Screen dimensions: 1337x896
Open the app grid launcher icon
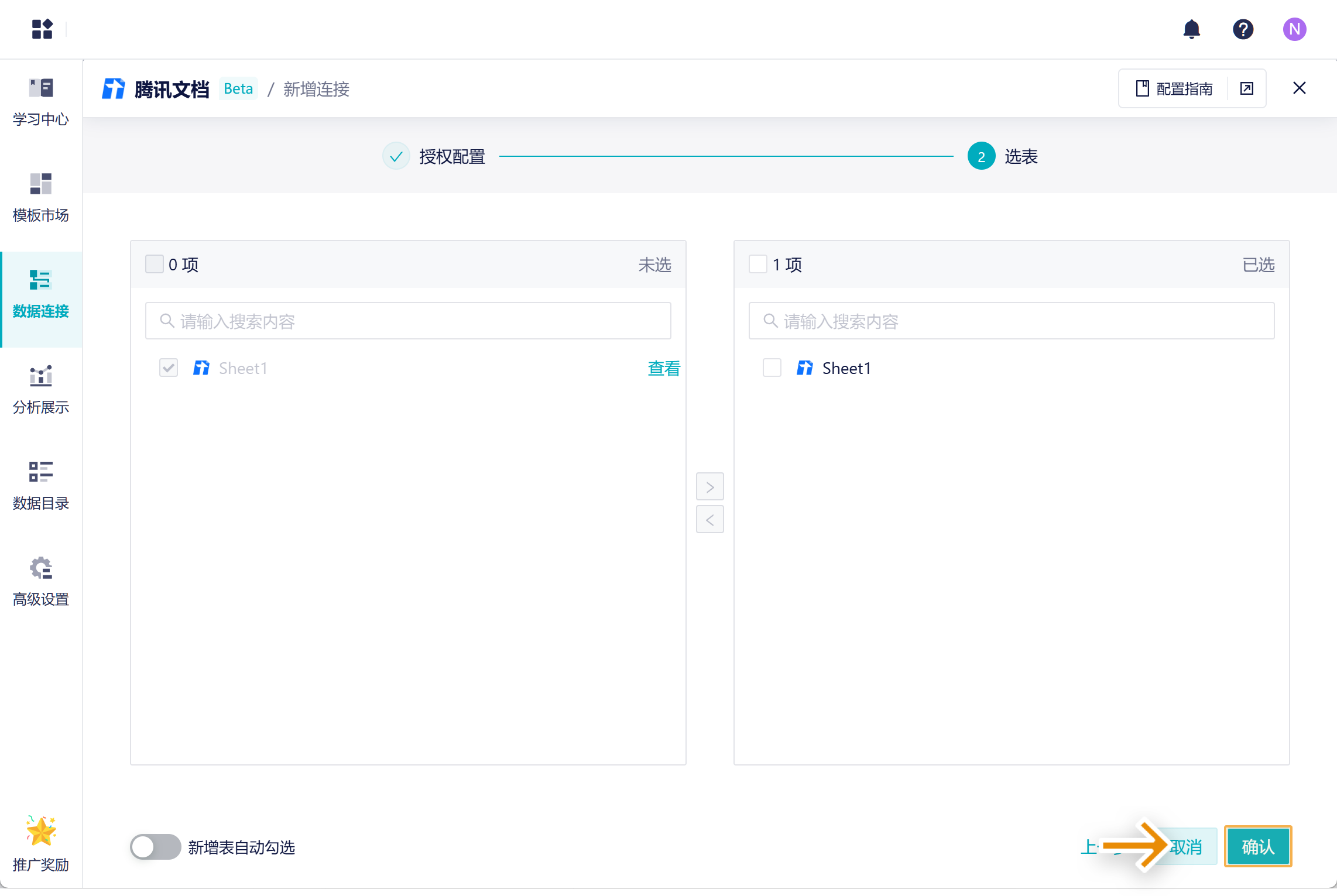click(x=42, y=29)
